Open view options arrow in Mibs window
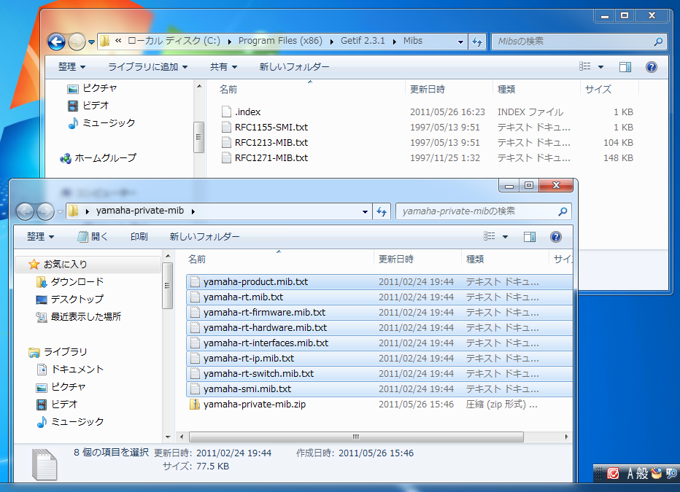Screen dimensions: 680x492 click(601, 67)
